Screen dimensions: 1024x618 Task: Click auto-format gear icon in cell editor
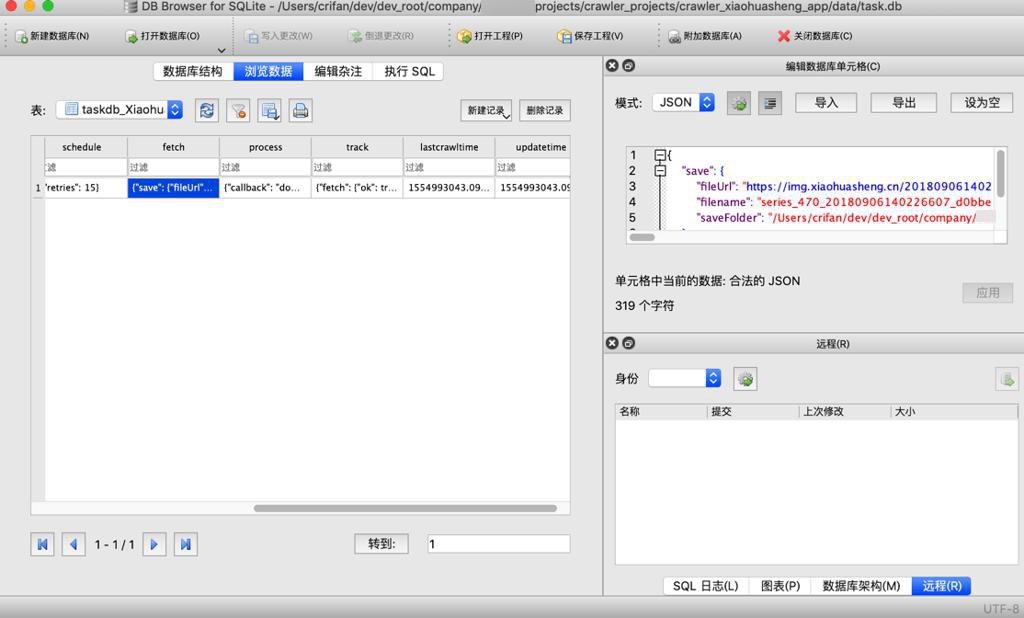739,103
